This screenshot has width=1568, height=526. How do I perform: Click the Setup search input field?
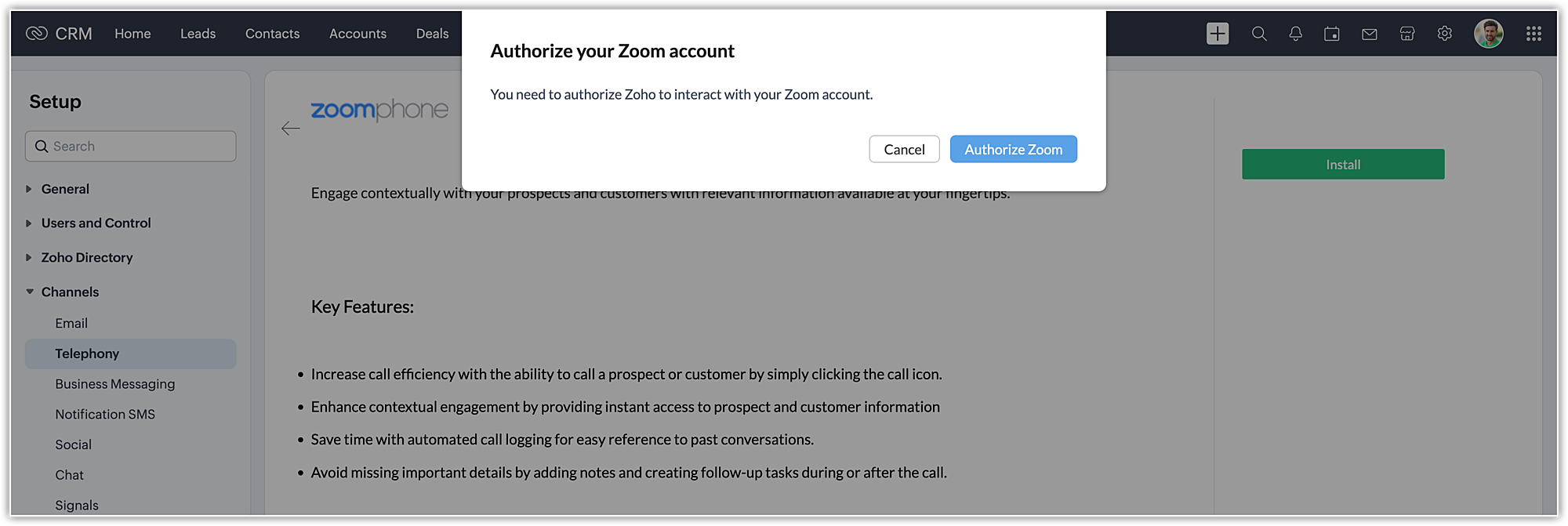click(130, 147)
